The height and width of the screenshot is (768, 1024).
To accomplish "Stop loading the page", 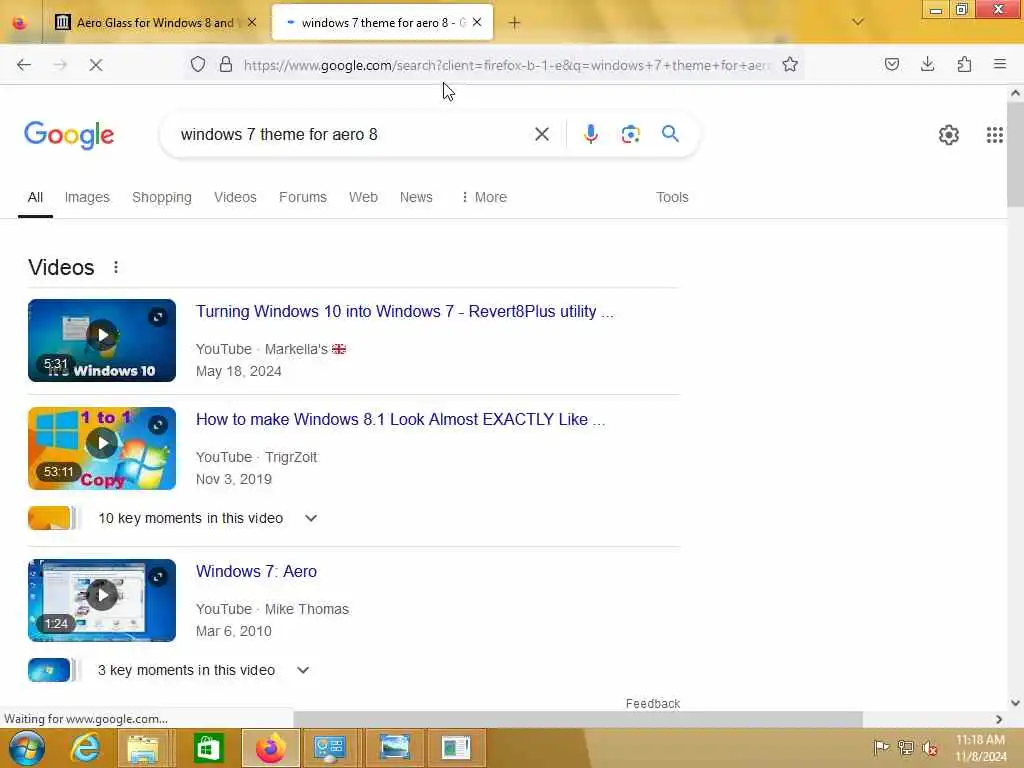I will (96, 65).
